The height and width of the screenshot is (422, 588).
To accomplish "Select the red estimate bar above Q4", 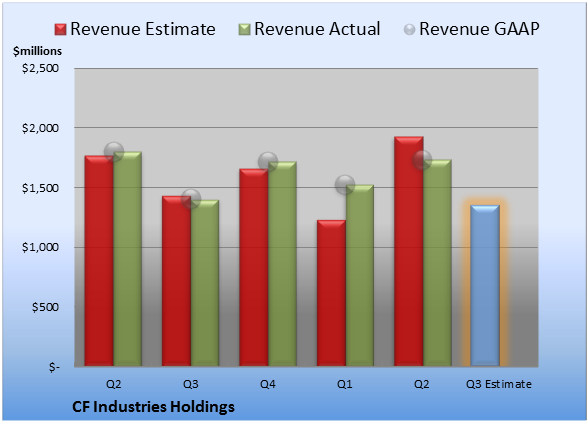I will (254, 267).
